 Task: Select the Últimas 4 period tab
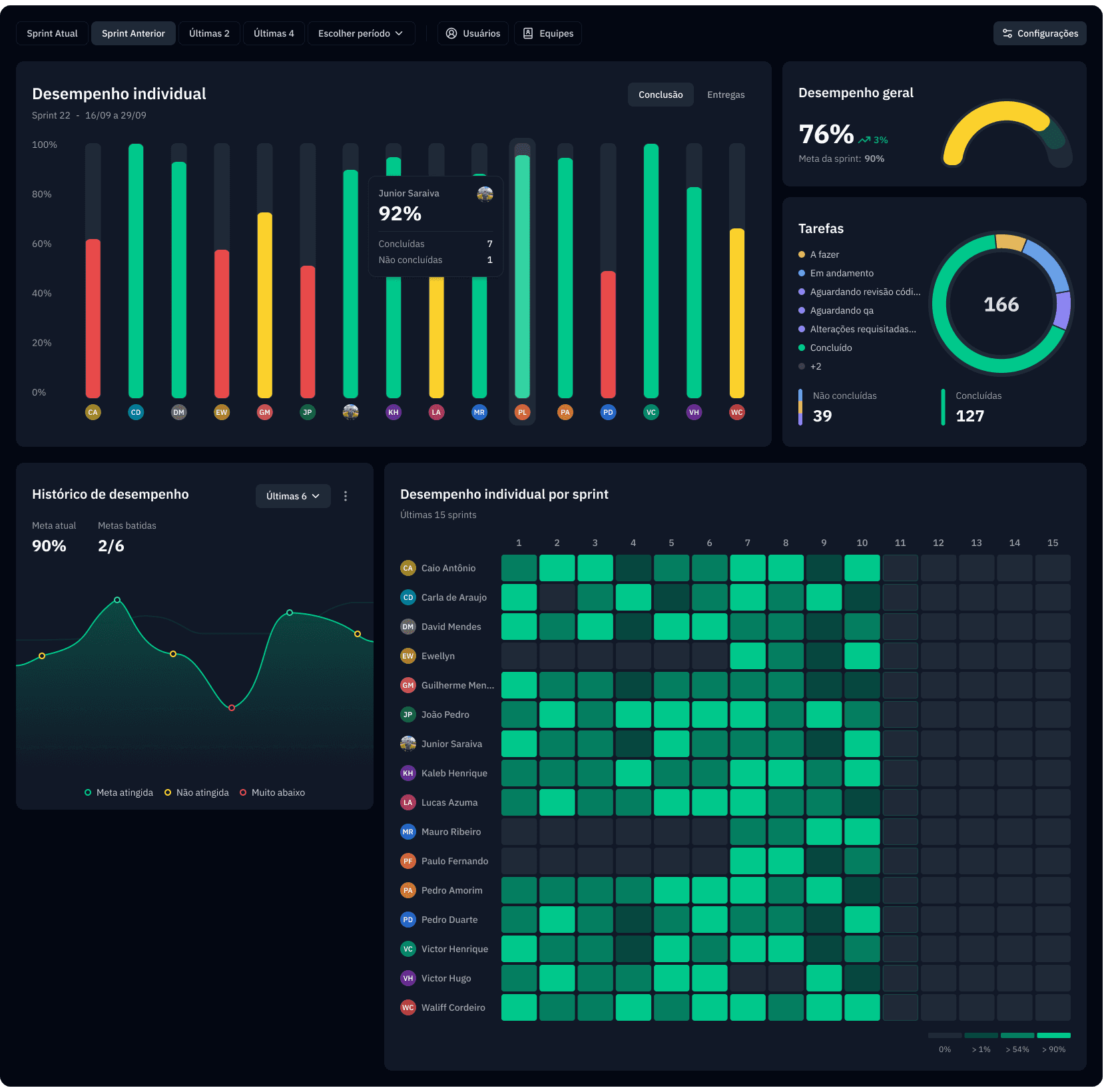pos(273,33)
